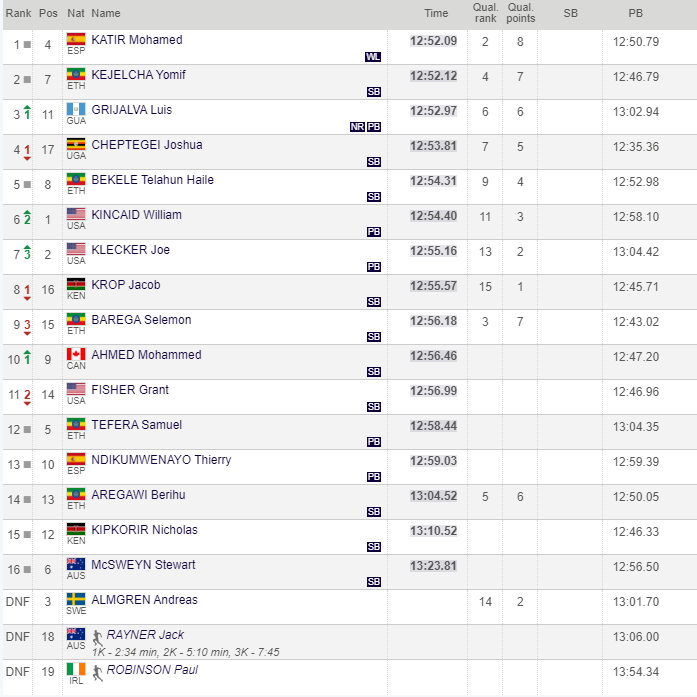Viewport: 697px width, 697px height.
Task: Open athlete CHEPTEGEI Joshua
Action: [x=147, y=145]
